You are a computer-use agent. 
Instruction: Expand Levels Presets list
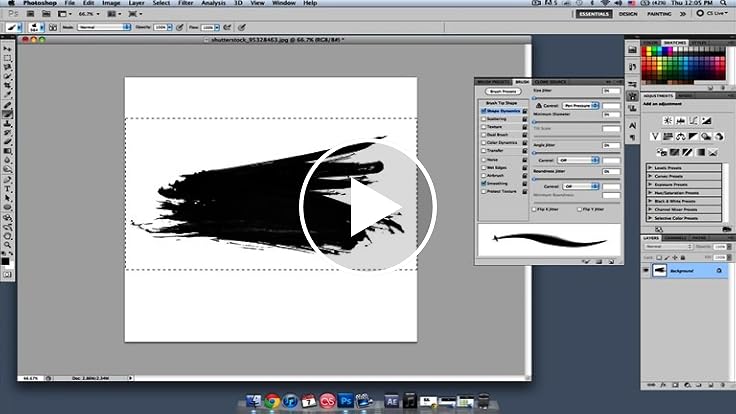pos(650,168)
